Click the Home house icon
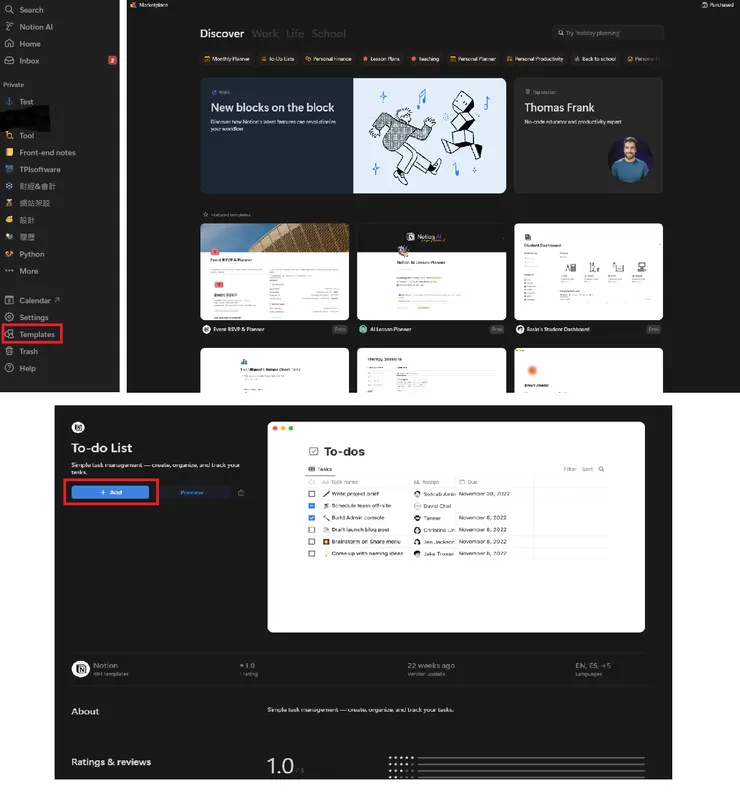The image size is (740, 803). pos(9,44)
